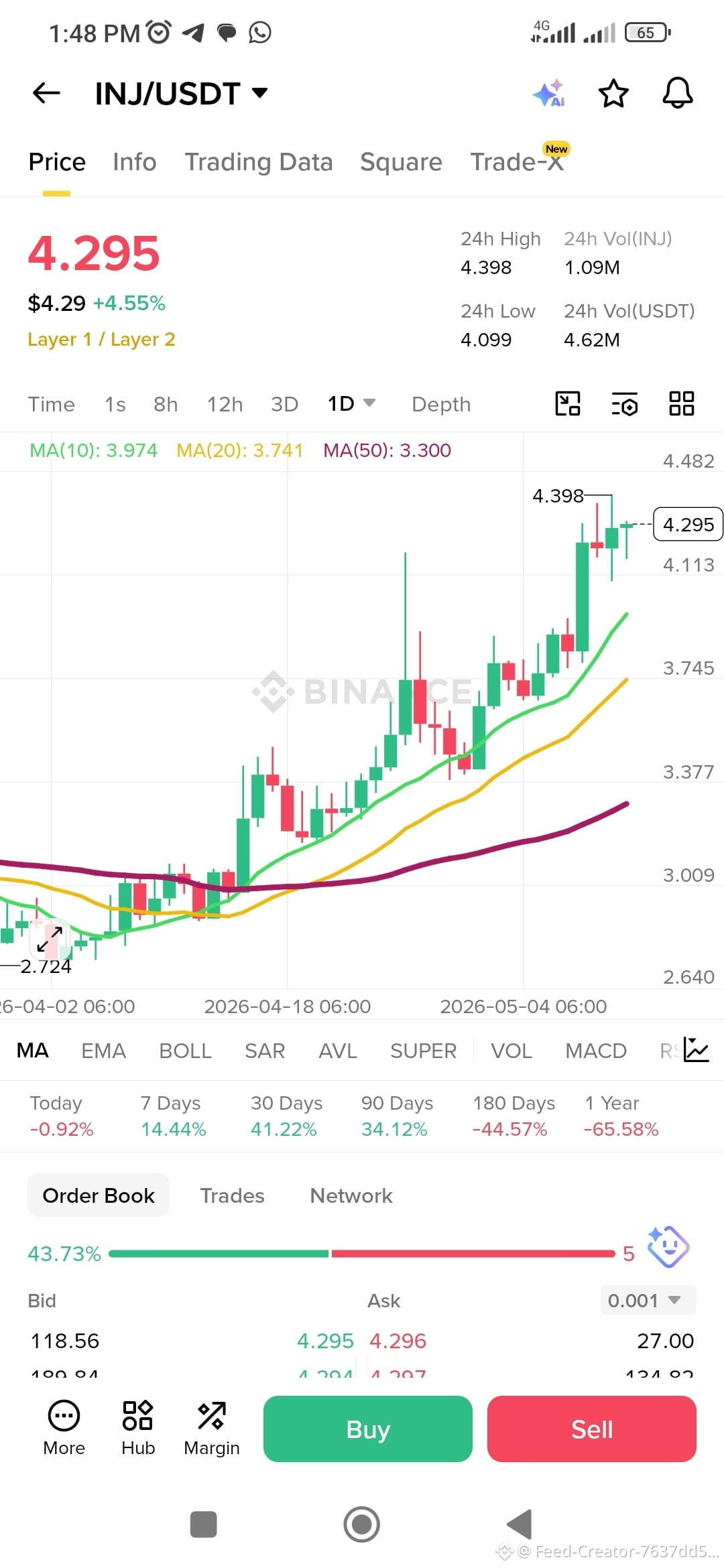Screen dimensions: 724x1568
Task: Add INJ/USDT to favorites star
Action: (x=613, y=93)
